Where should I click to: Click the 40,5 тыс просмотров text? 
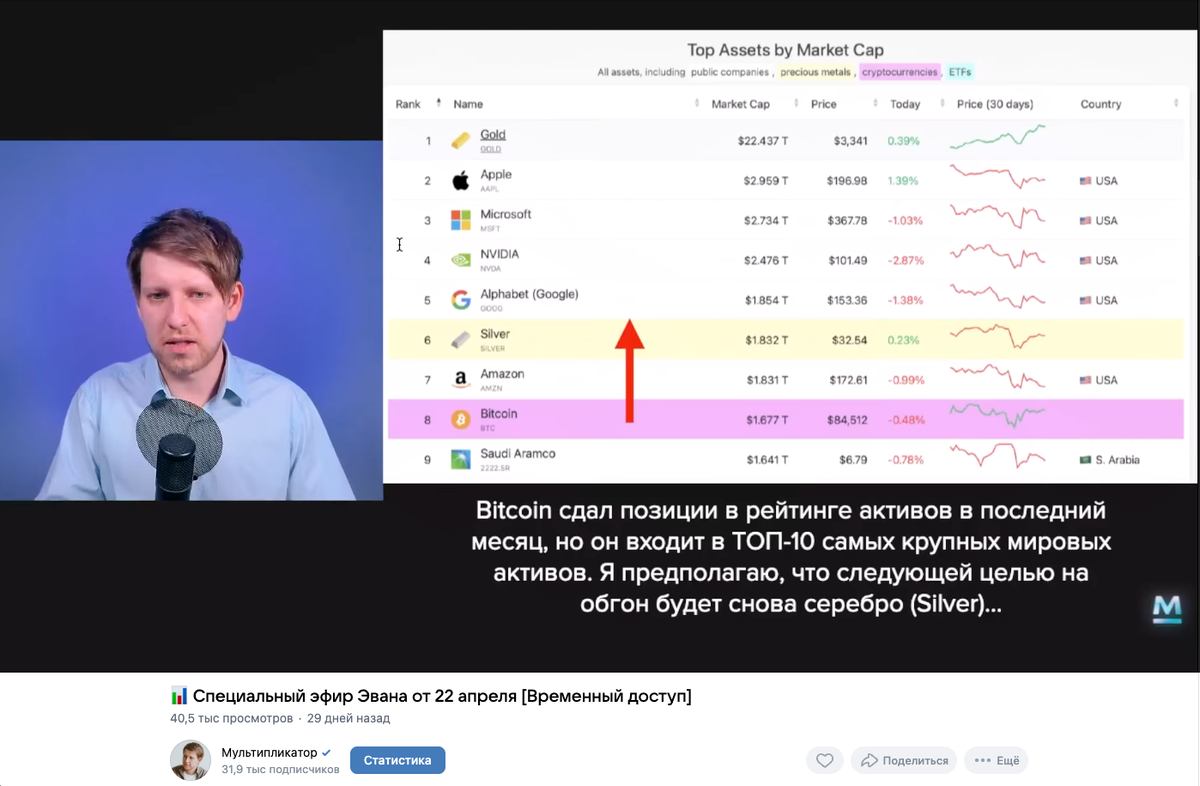coord(232,718)
